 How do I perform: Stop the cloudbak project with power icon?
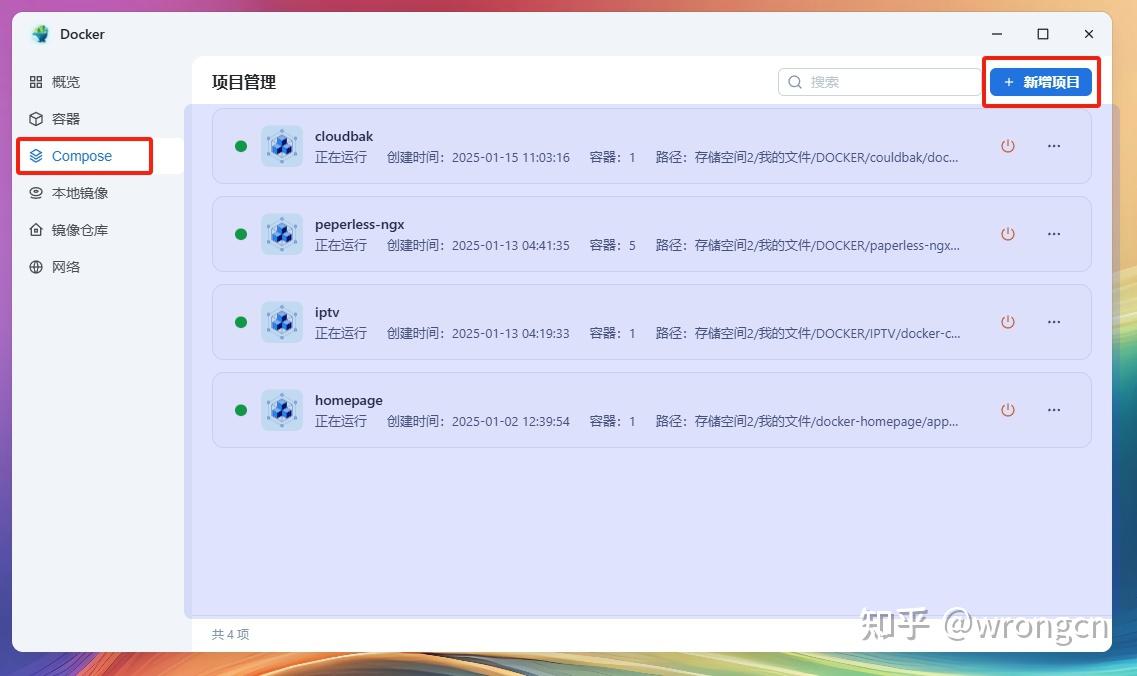[1008, 146]
